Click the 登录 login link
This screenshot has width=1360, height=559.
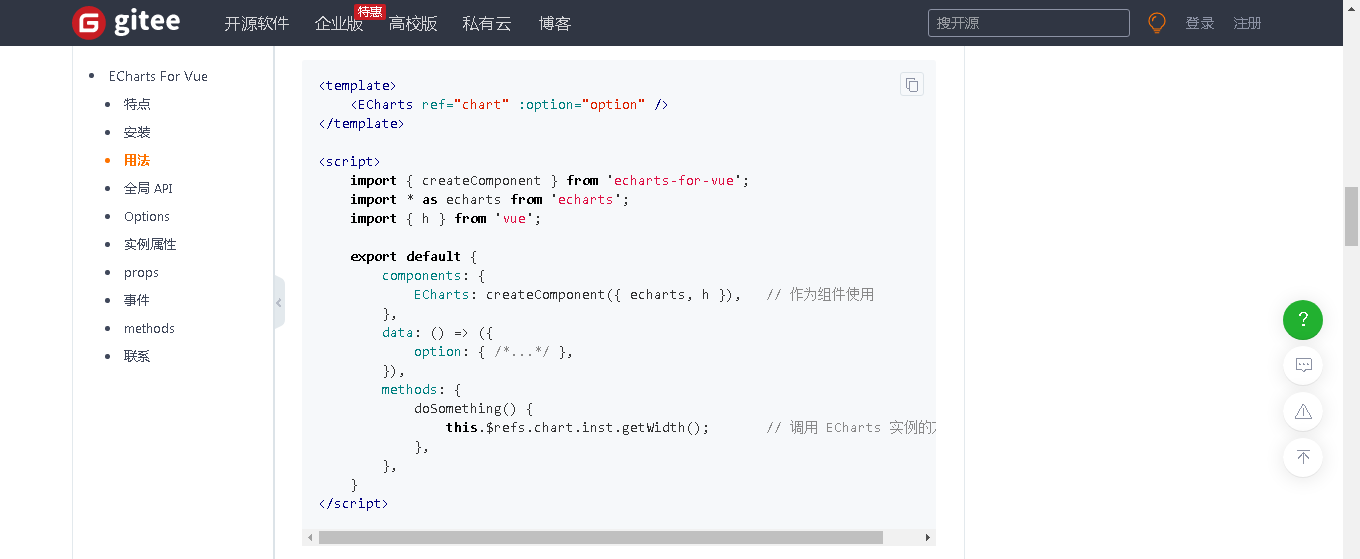click(x=1199, y=23)
